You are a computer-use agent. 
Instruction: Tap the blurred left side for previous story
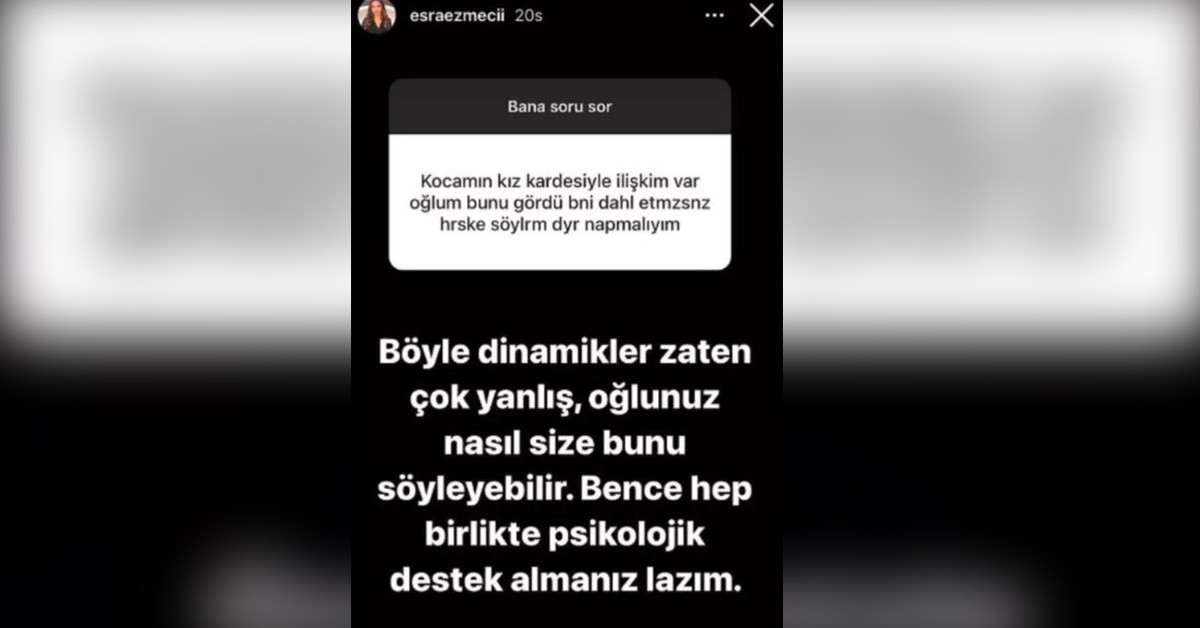coord(175,314)
